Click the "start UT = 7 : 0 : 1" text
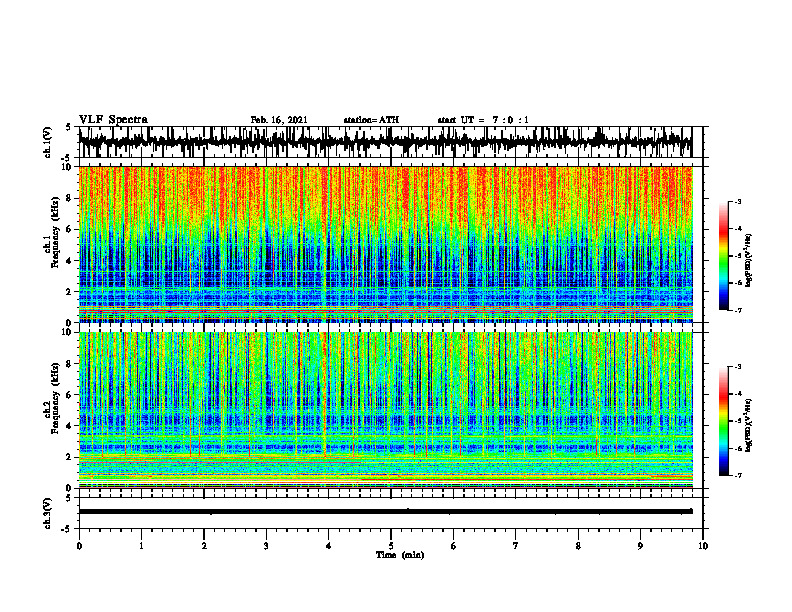 click(x=483, y=120)
